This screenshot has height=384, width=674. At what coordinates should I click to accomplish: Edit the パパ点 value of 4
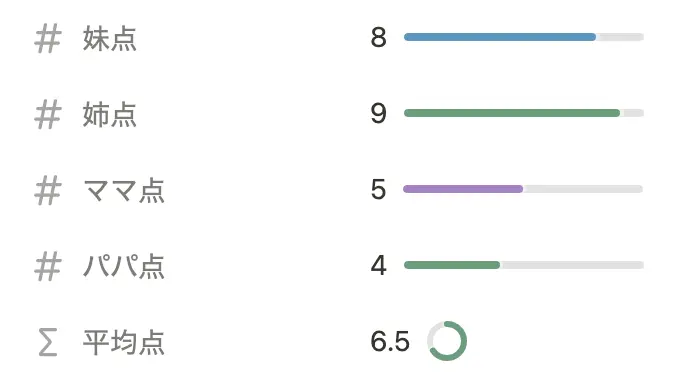tap(378, 265)
